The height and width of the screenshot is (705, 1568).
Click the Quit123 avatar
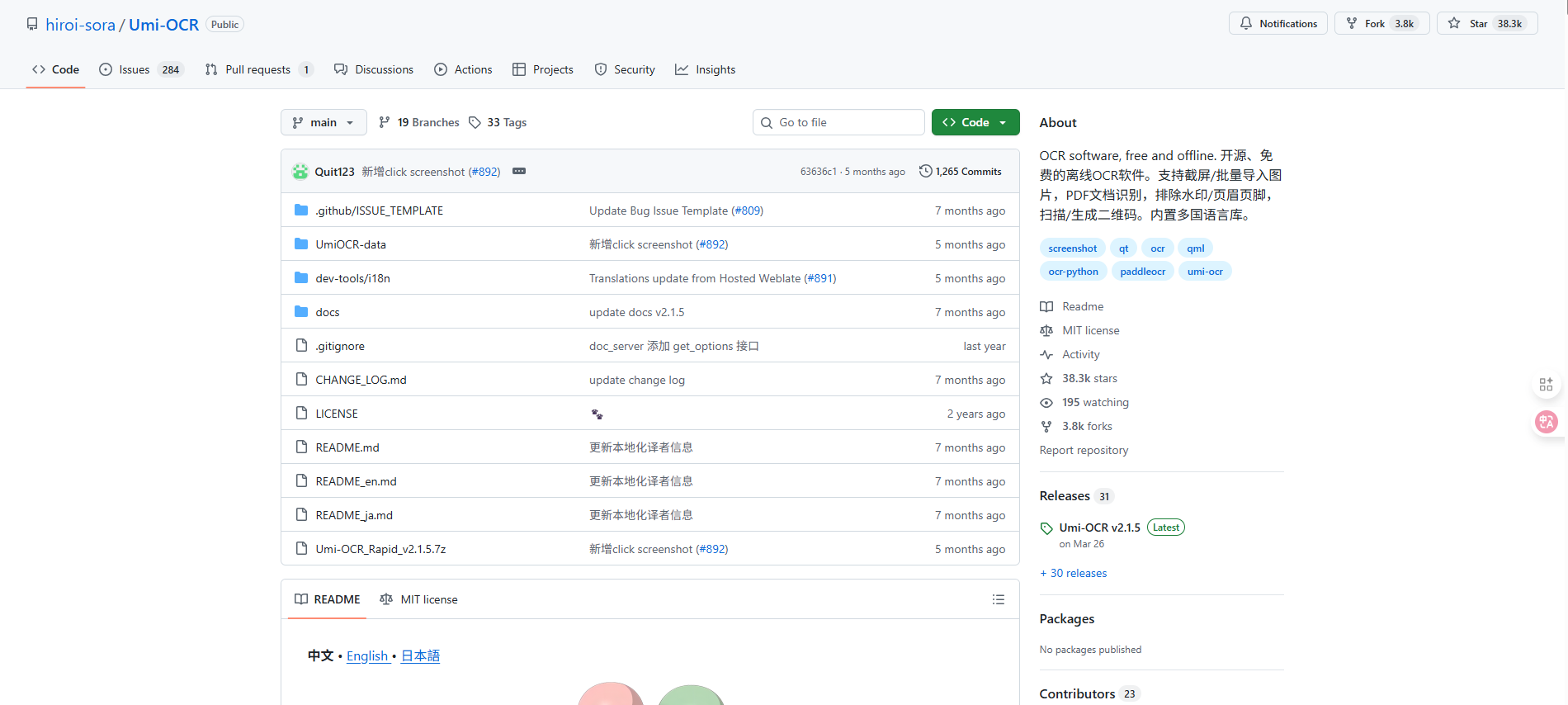coord(300,171)
